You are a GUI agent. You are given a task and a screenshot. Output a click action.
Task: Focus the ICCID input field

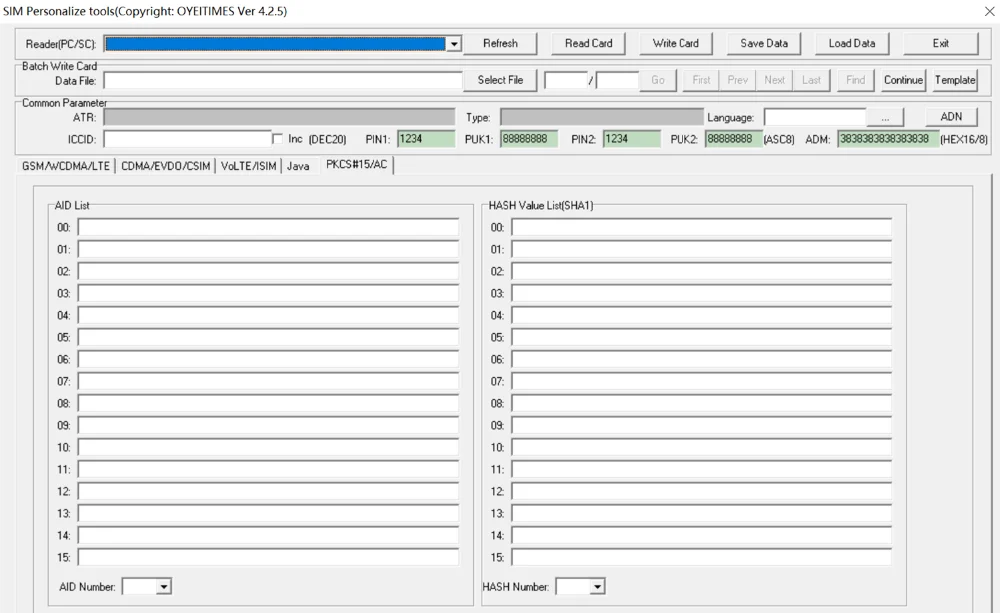coord(188,139)
